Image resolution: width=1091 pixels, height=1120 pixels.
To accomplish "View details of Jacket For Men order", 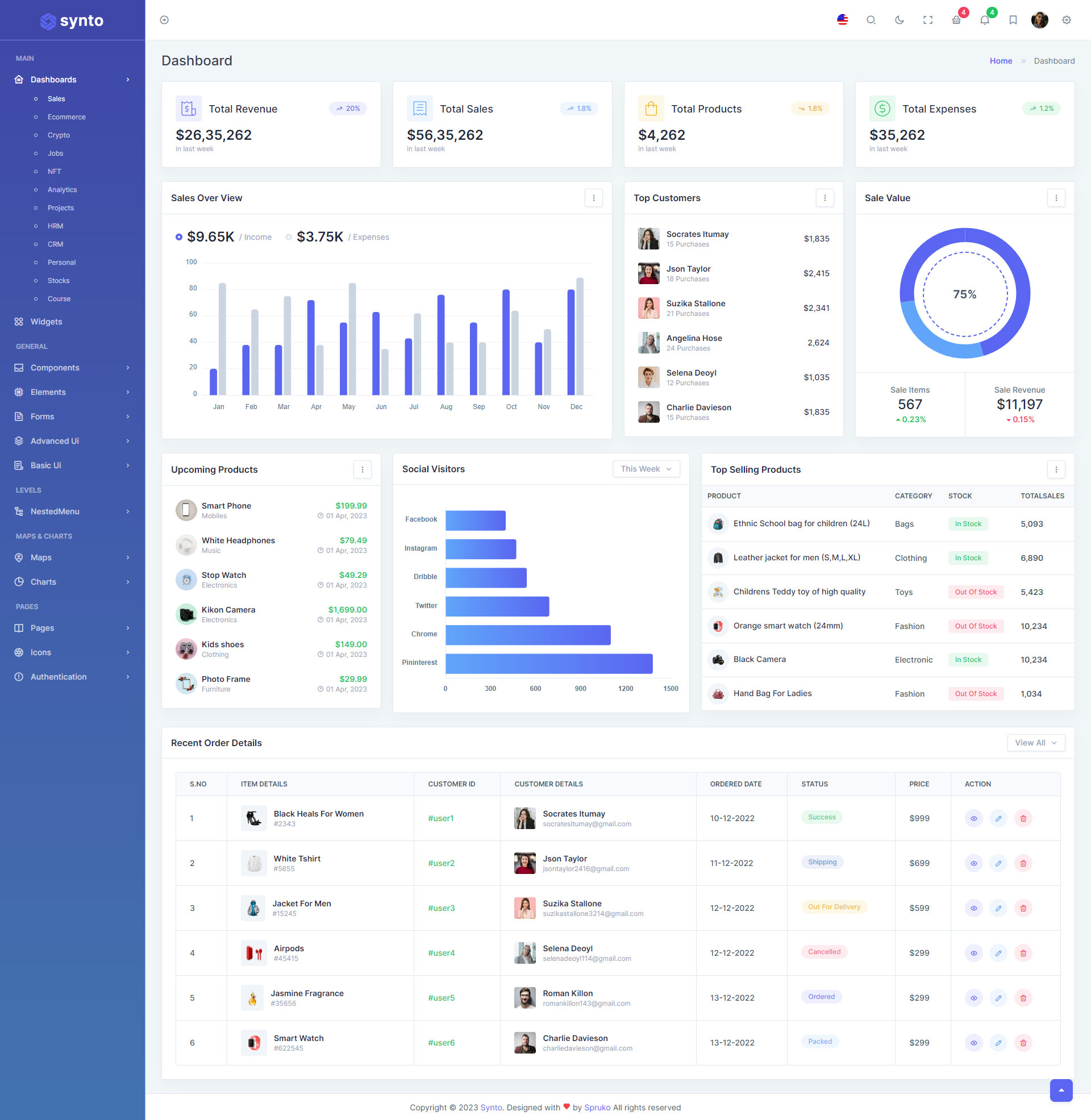I will (x=973, y=908).
